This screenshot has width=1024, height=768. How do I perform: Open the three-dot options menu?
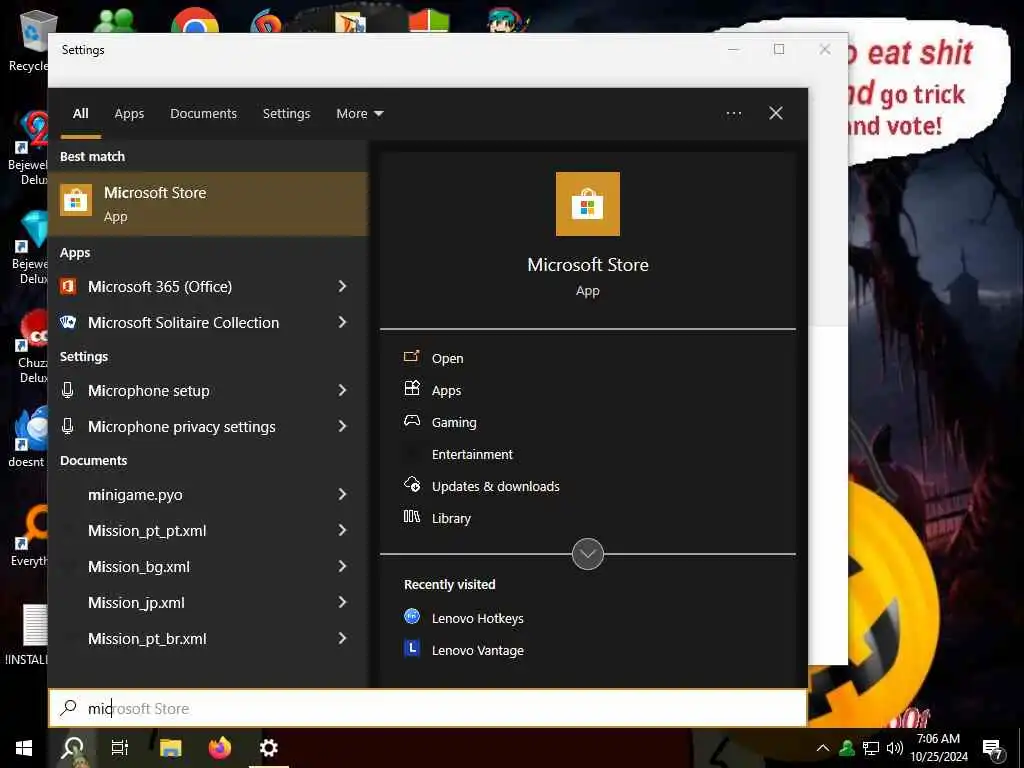(733, 114)
